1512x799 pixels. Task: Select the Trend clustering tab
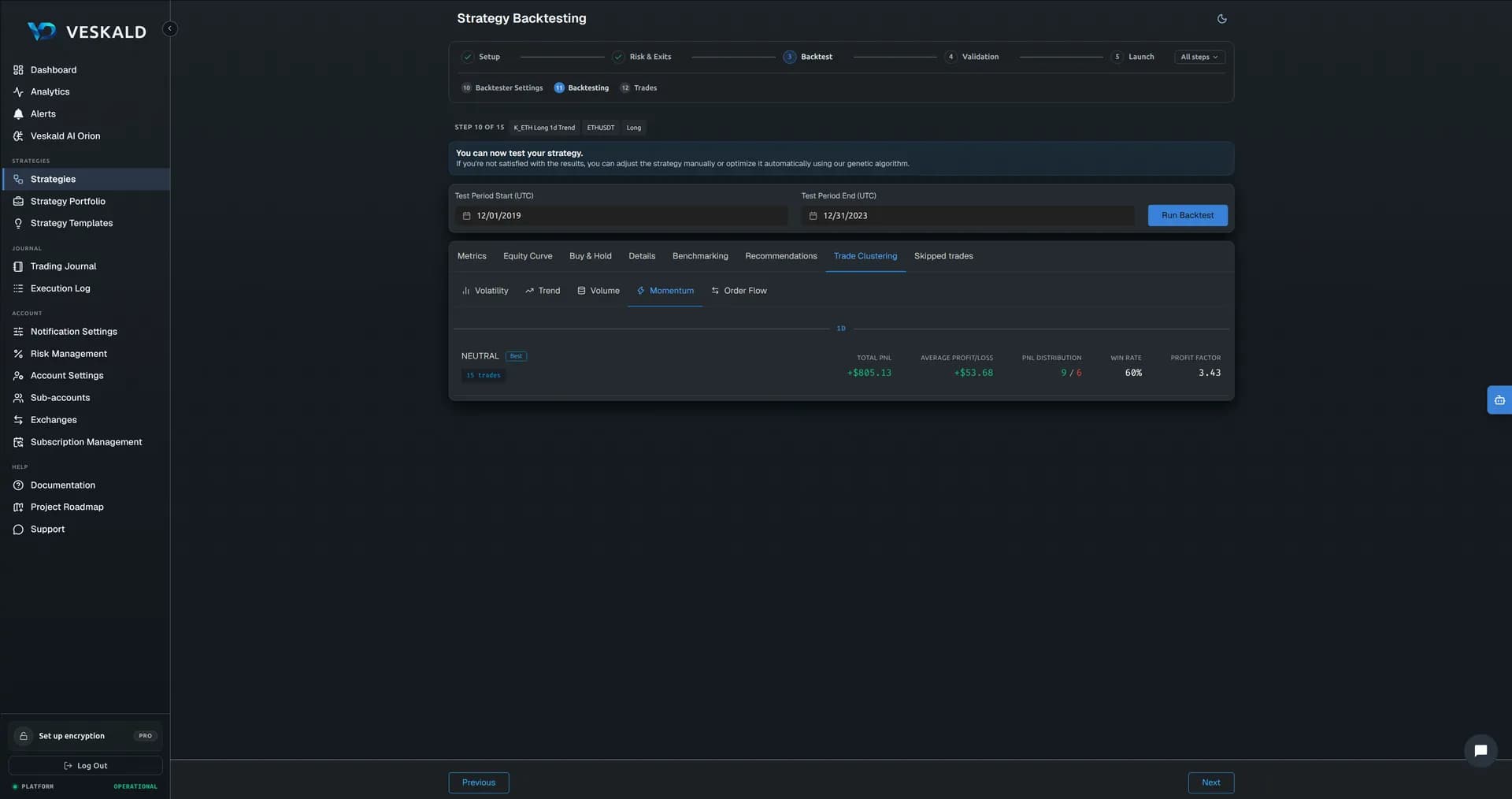543,291
